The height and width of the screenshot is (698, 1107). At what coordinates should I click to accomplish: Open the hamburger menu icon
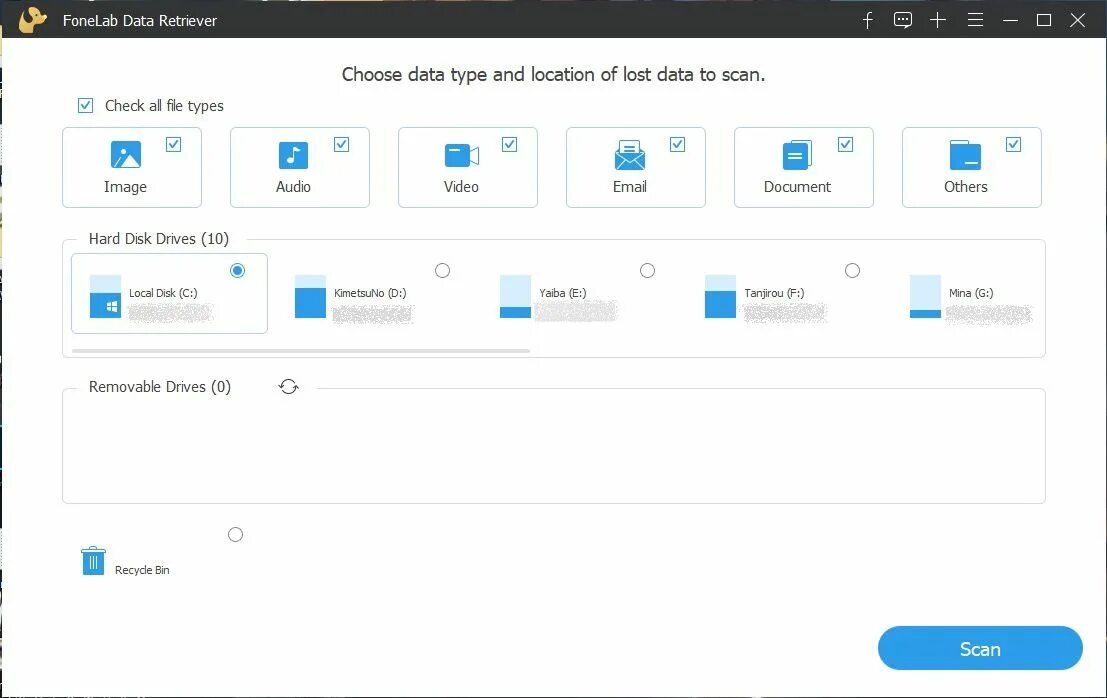tap(975, 20)
